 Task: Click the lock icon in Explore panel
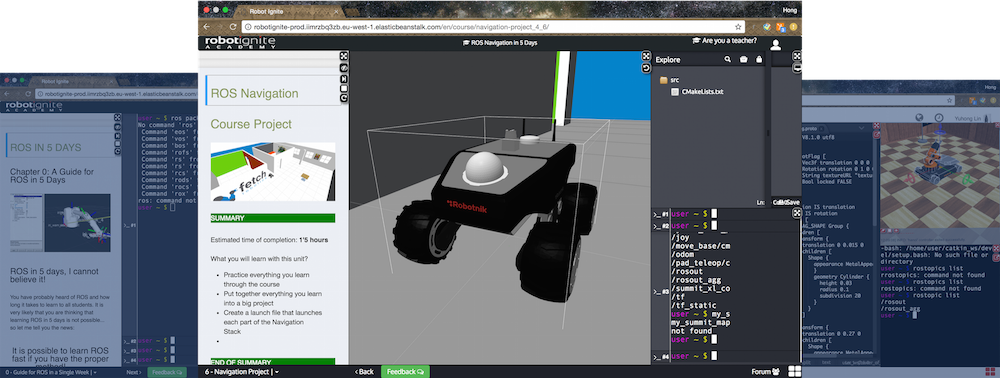[x=759, y=59]
